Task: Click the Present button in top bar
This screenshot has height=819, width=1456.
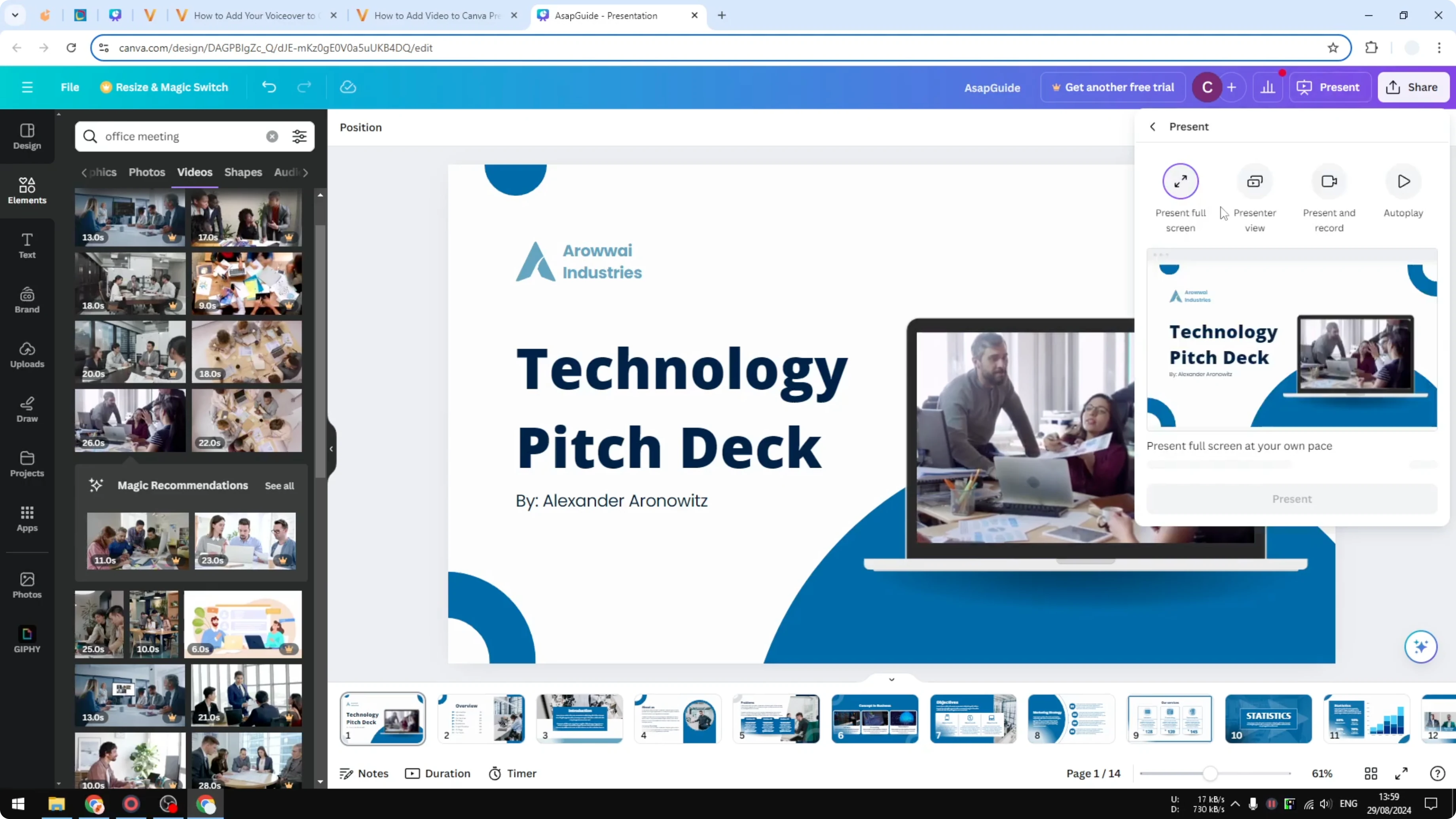Action: click(x=1329, y=87)
